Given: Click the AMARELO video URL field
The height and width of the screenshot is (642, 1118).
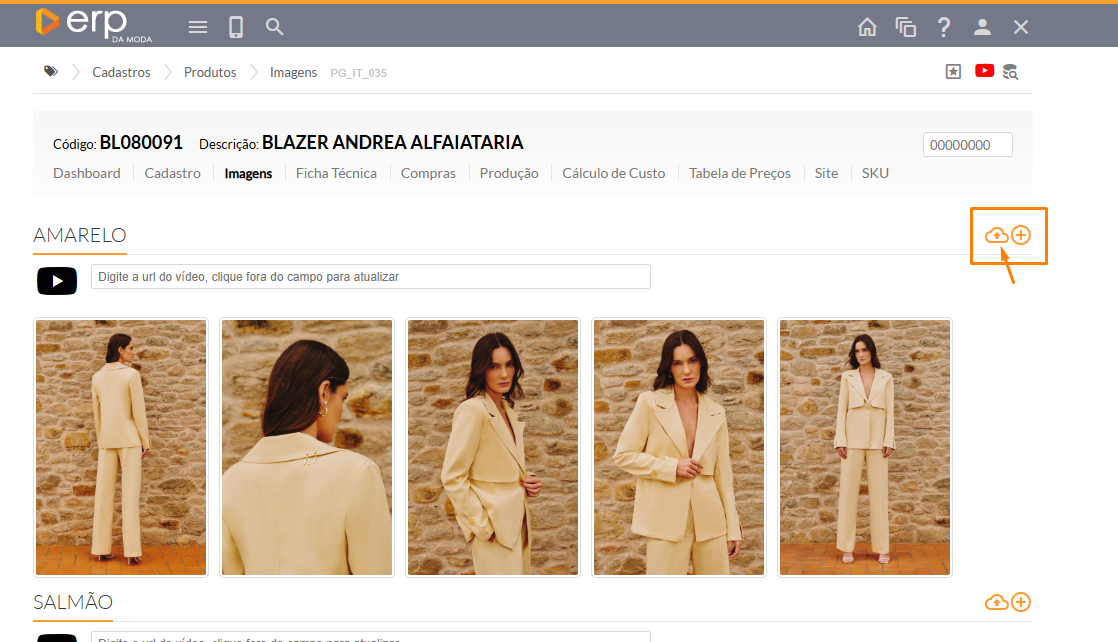Looking at the screenshot, I should pyautogui.click(x=370, y=277).
